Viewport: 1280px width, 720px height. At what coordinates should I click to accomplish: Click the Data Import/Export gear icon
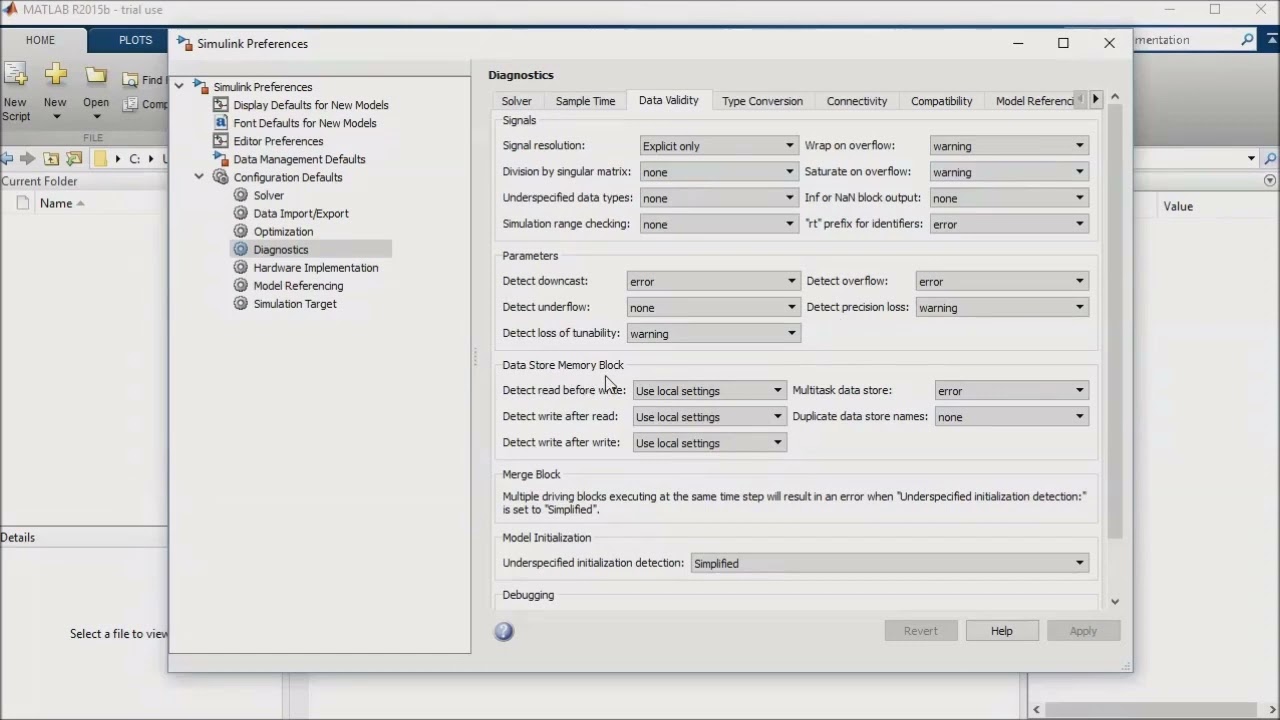tap(240, 213)
